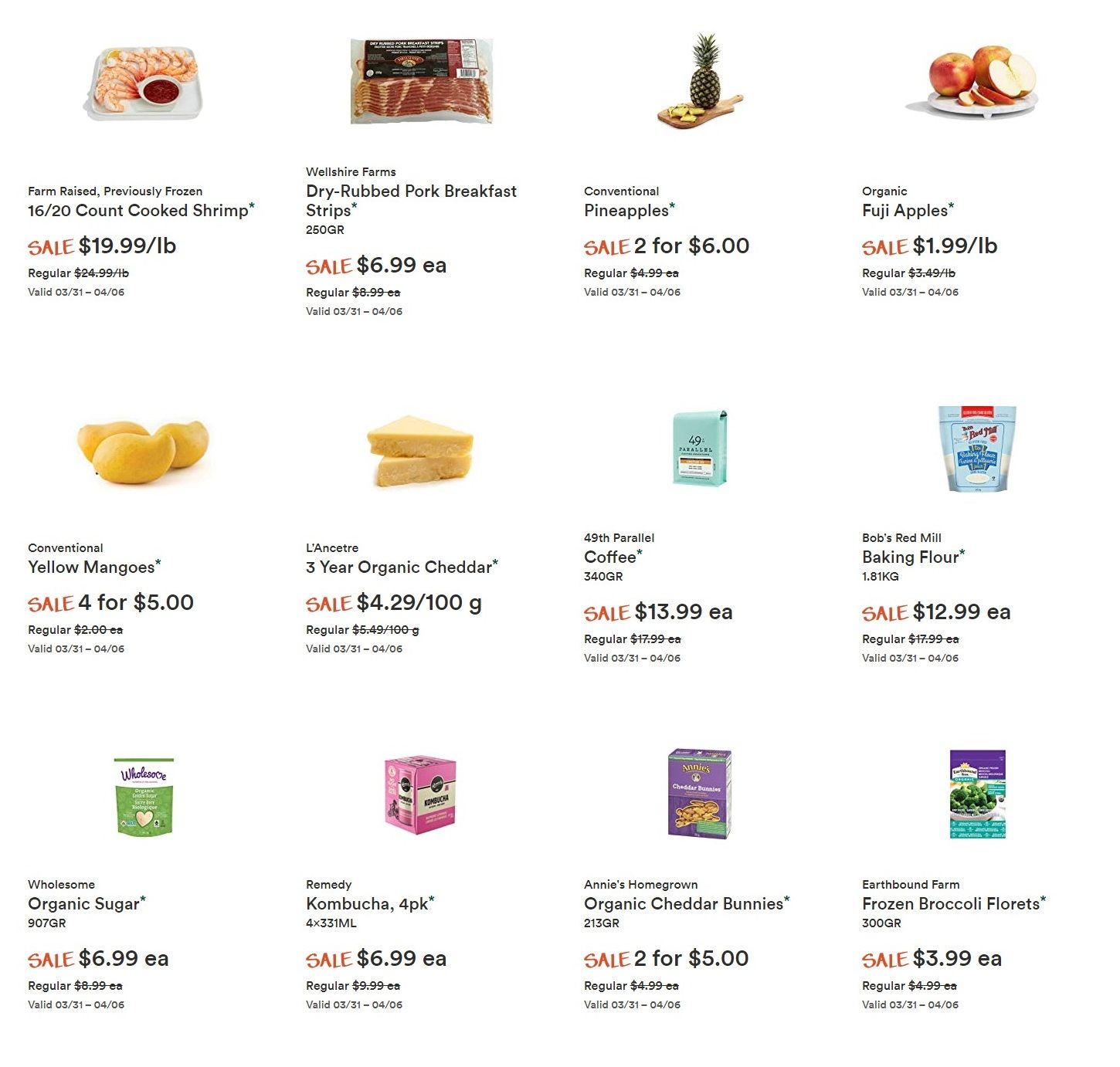Click the 49th Parallel coffee bag image
1120x1067 pixels.
(700, 449)
